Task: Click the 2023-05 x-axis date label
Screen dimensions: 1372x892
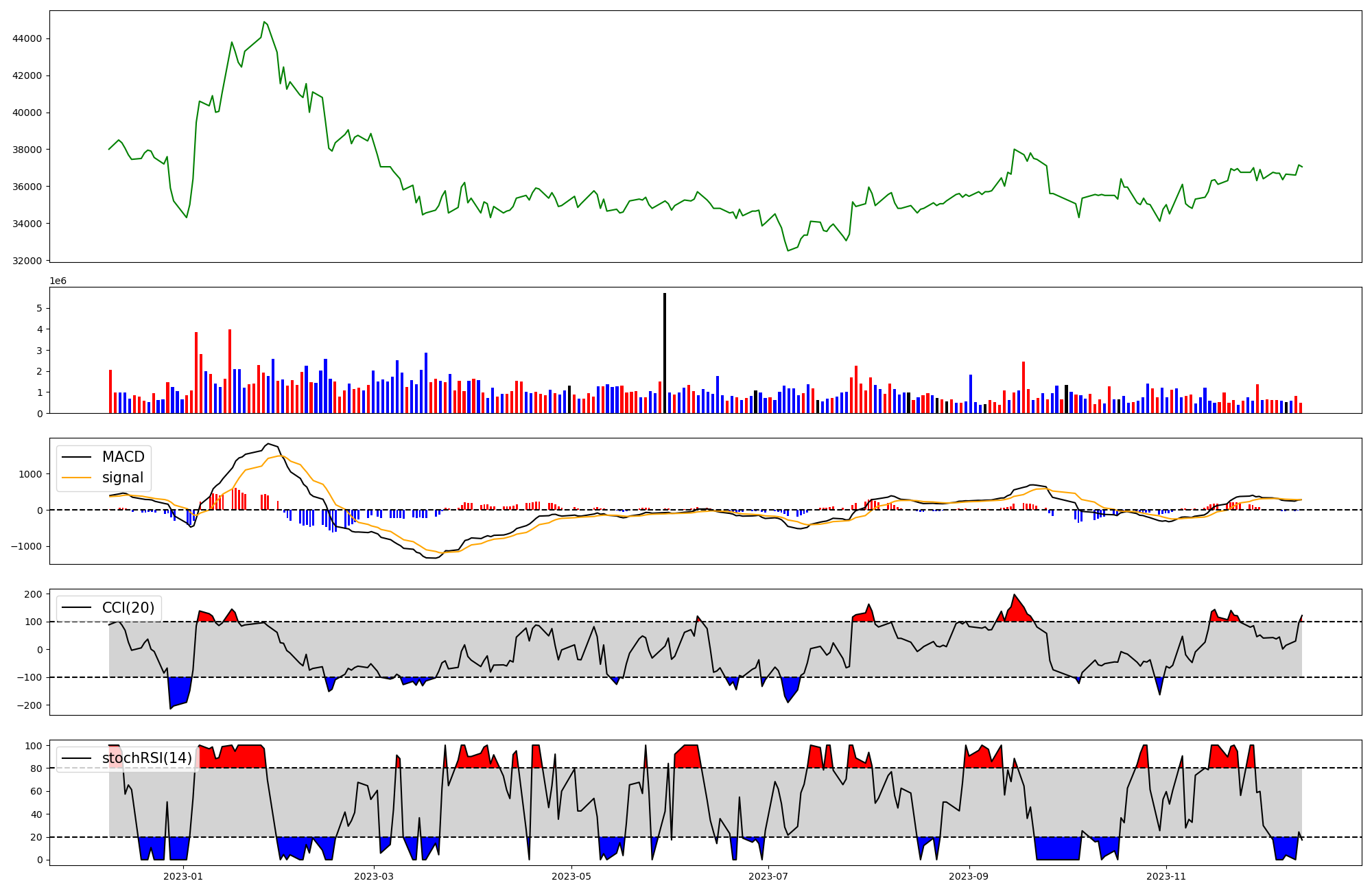Action: (571, 876)
